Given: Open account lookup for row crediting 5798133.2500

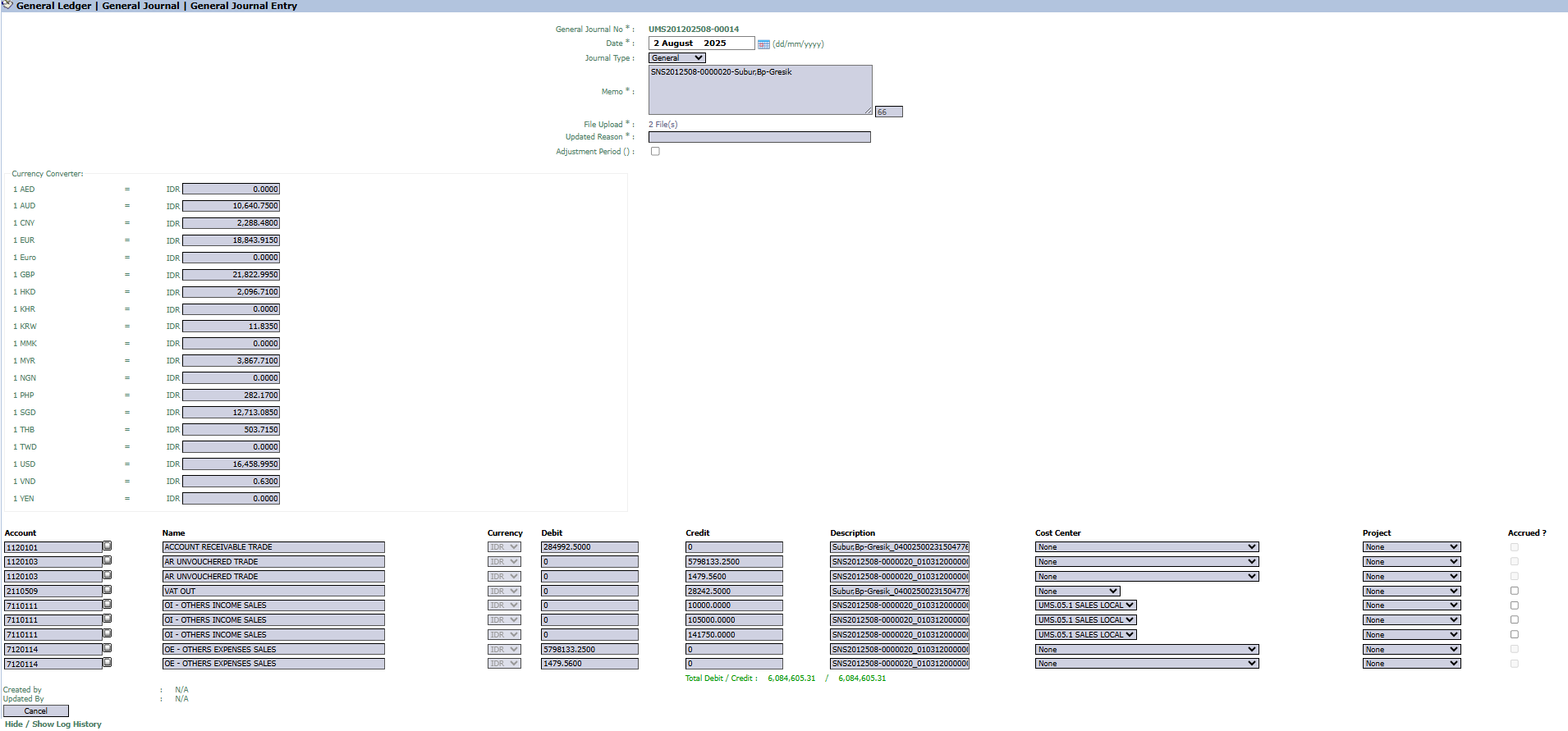Looking at the screenshot, I should [108, 561].
